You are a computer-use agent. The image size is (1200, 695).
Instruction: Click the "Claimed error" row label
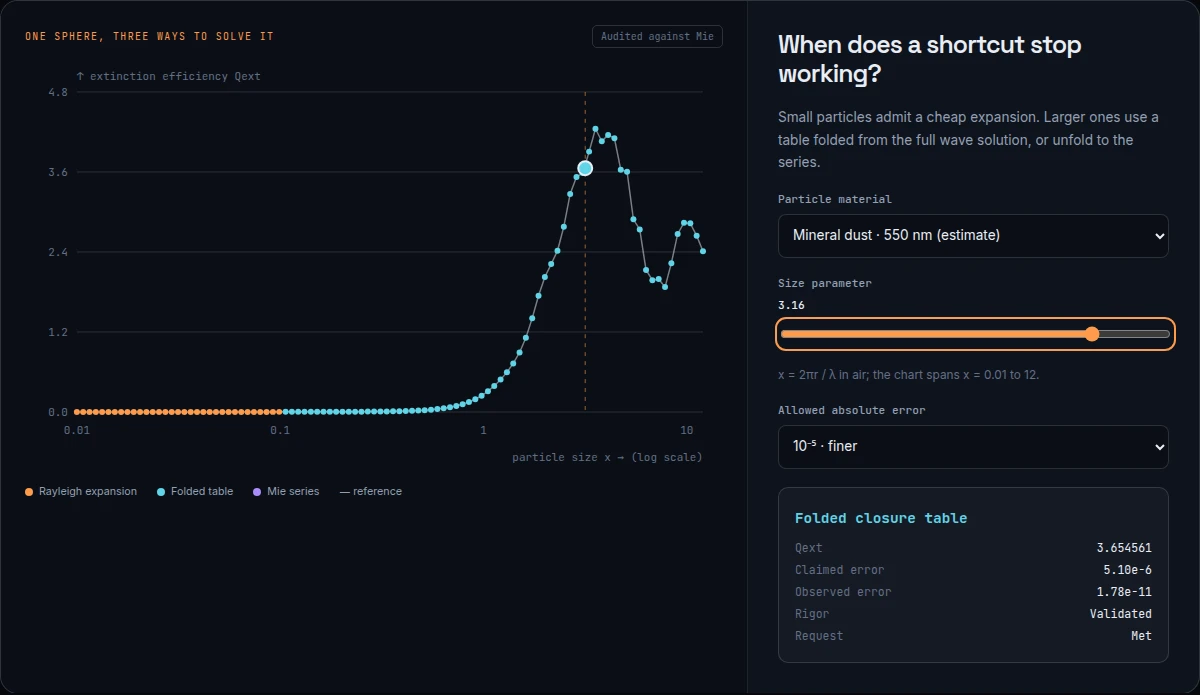click(840, 570)
